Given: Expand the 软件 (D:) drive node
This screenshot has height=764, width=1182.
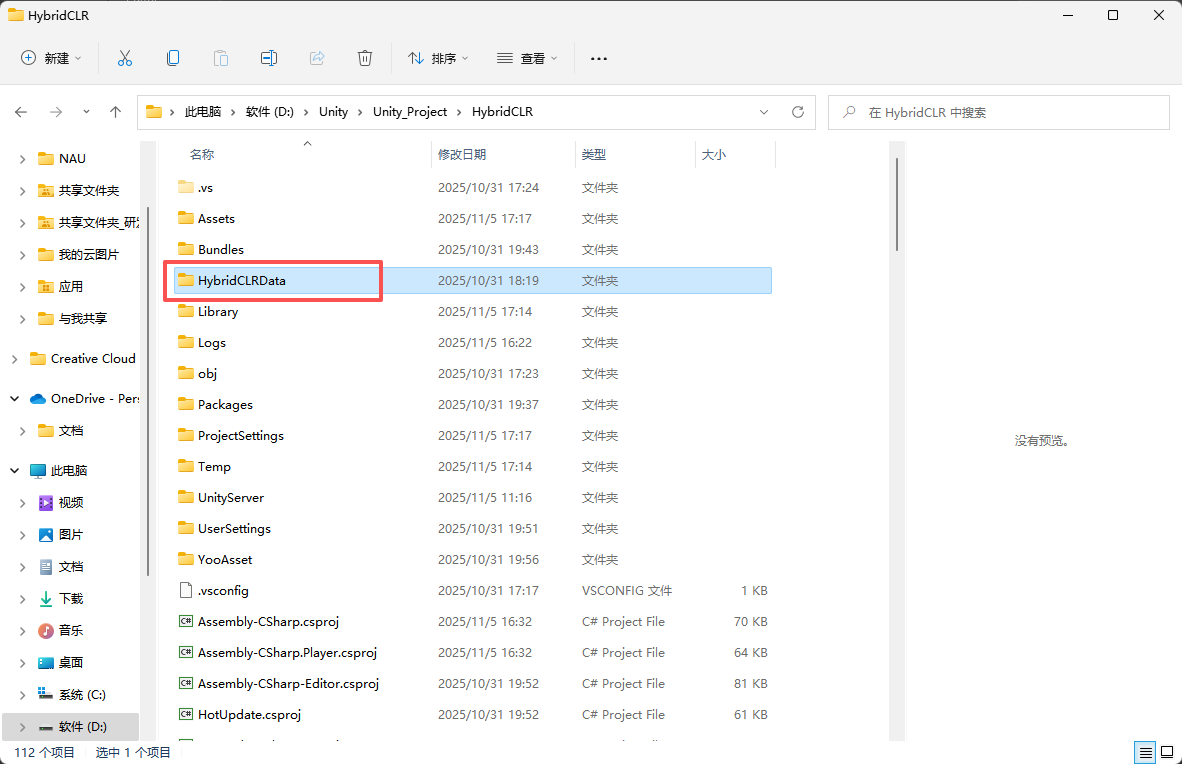Looking at the screenshot, I should pyautogui.click(x=23, y=727).
